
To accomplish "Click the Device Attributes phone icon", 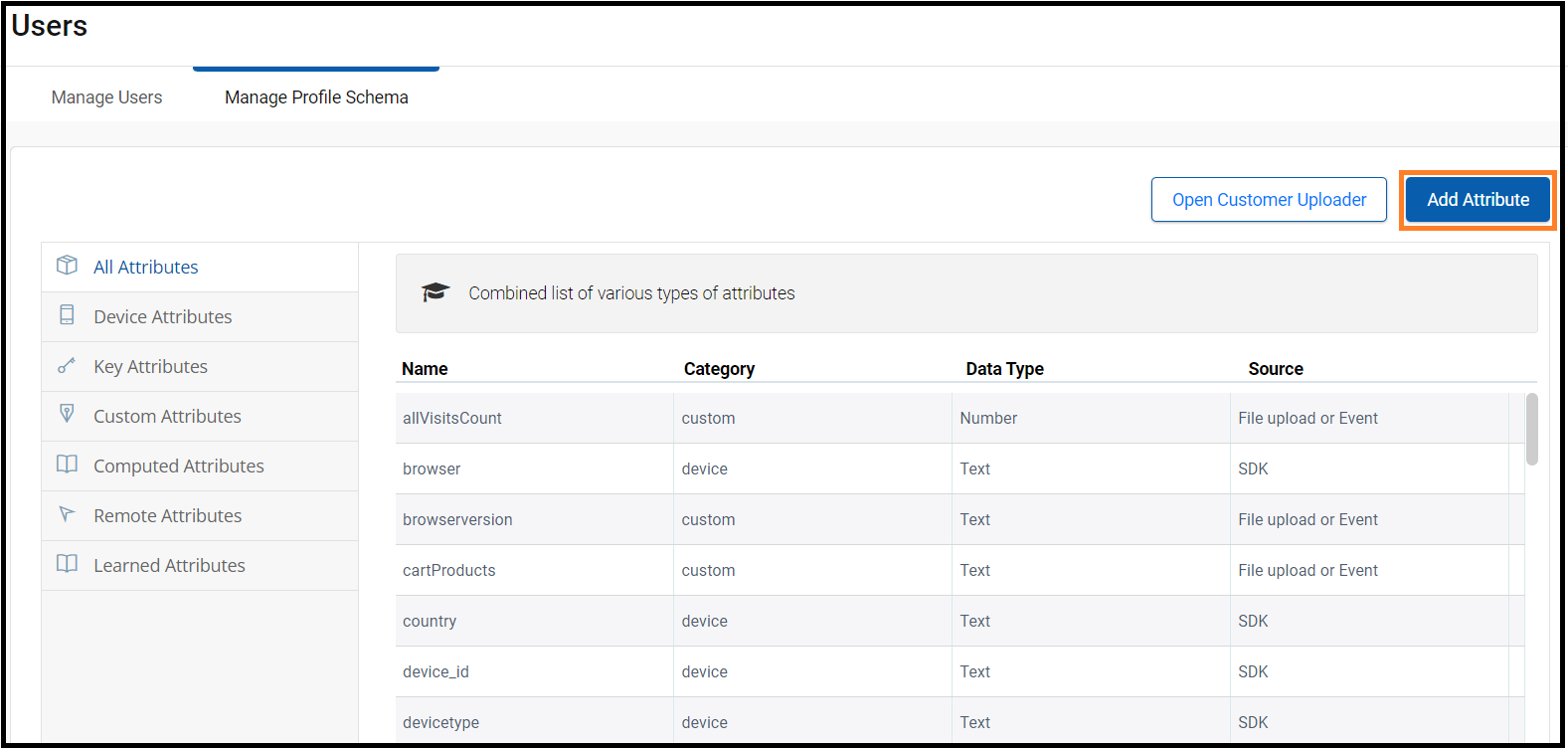I will (67, 314).
